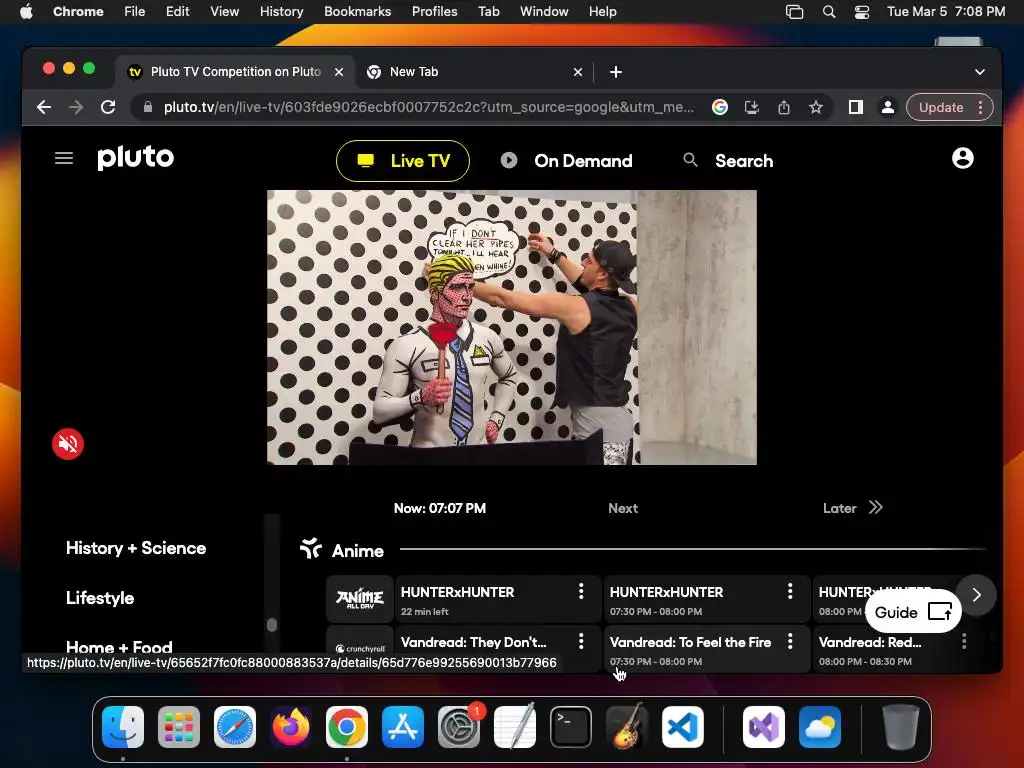This screenshot has width=1024, height=768.
Task: Open GarageBand from the Dock
Action: click(x=627, y=727)
